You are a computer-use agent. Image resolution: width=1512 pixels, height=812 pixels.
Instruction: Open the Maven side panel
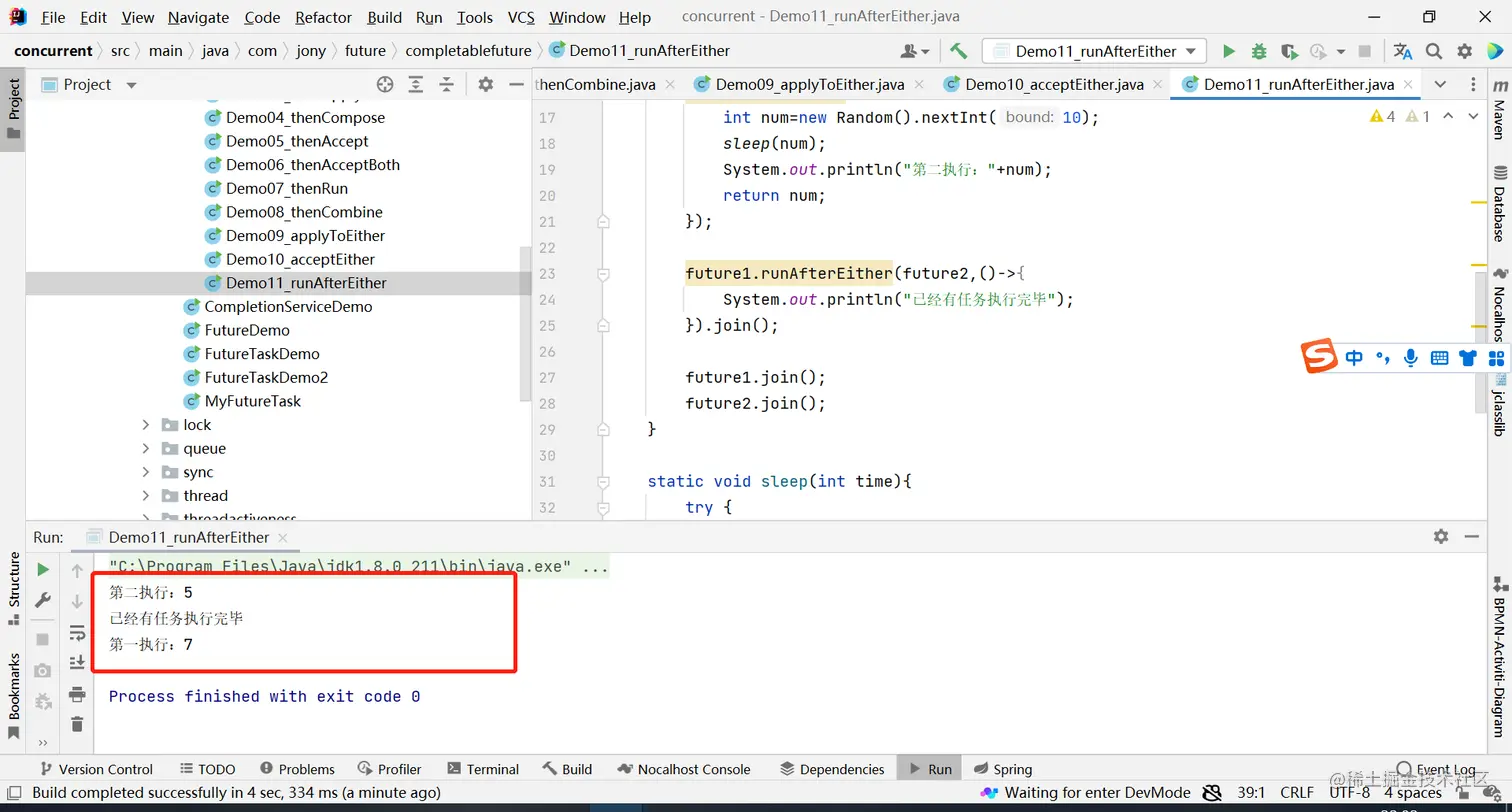1499,112
